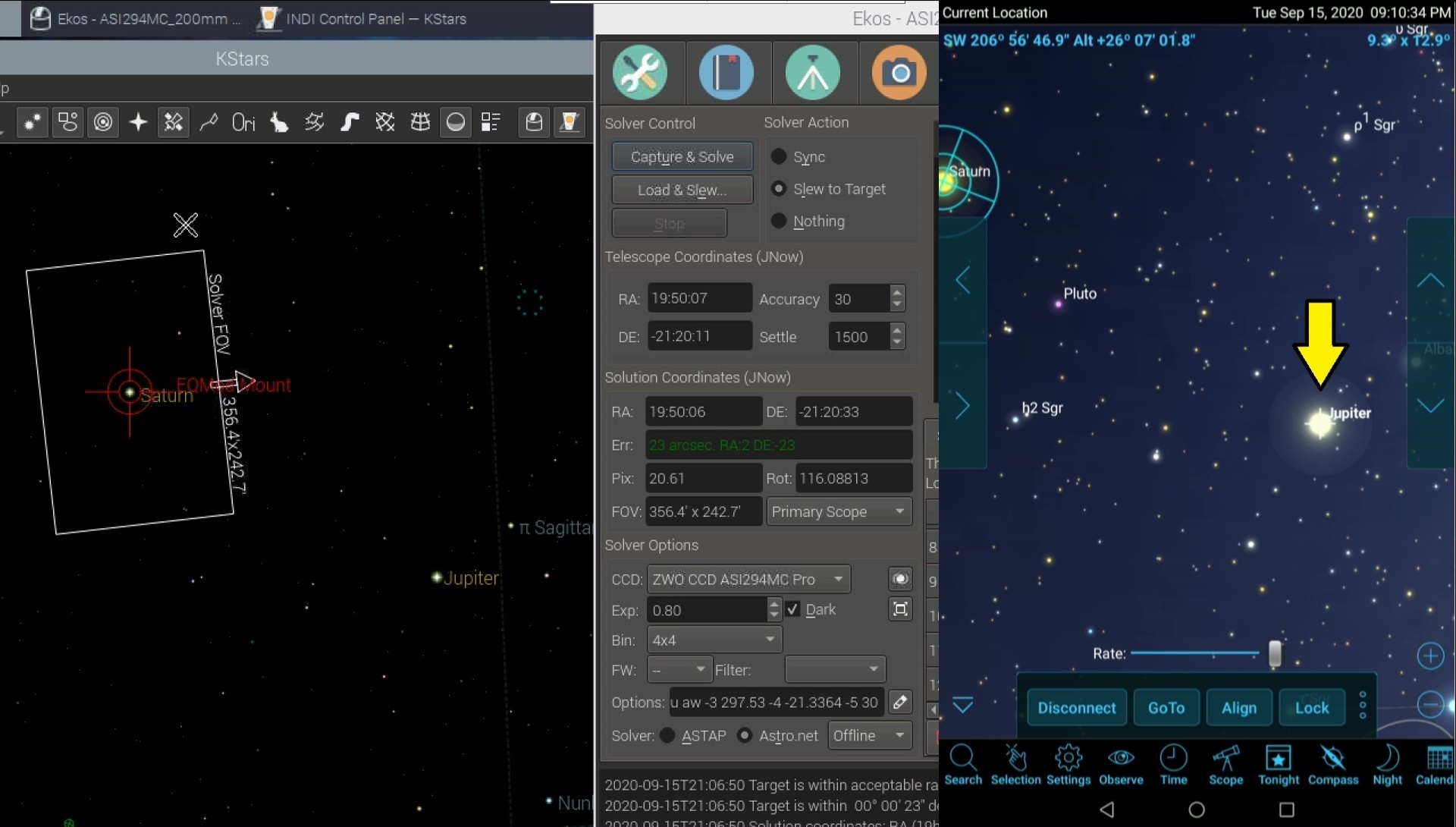Viewport: 1456px width, 827px height.
Task: Open Offline solver type dropdown
Action: pyautogui.click(x=870, y=735)
